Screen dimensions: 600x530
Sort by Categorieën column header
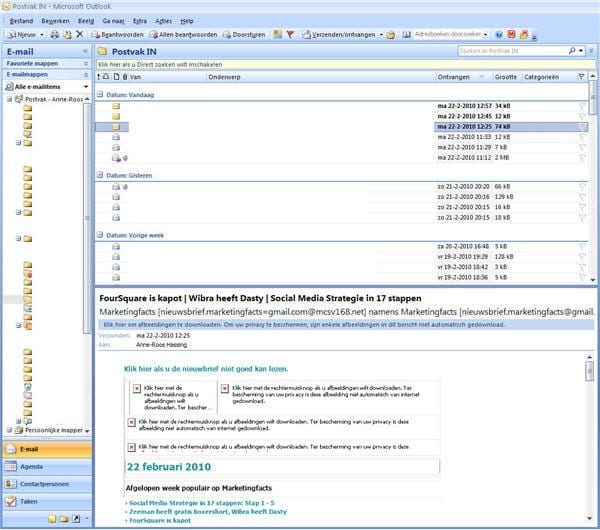[x=549, y=77]
